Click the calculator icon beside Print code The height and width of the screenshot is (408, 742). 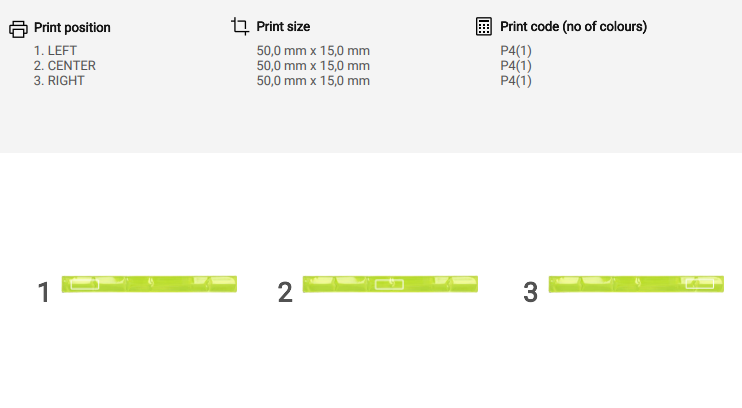click(484, 26)
